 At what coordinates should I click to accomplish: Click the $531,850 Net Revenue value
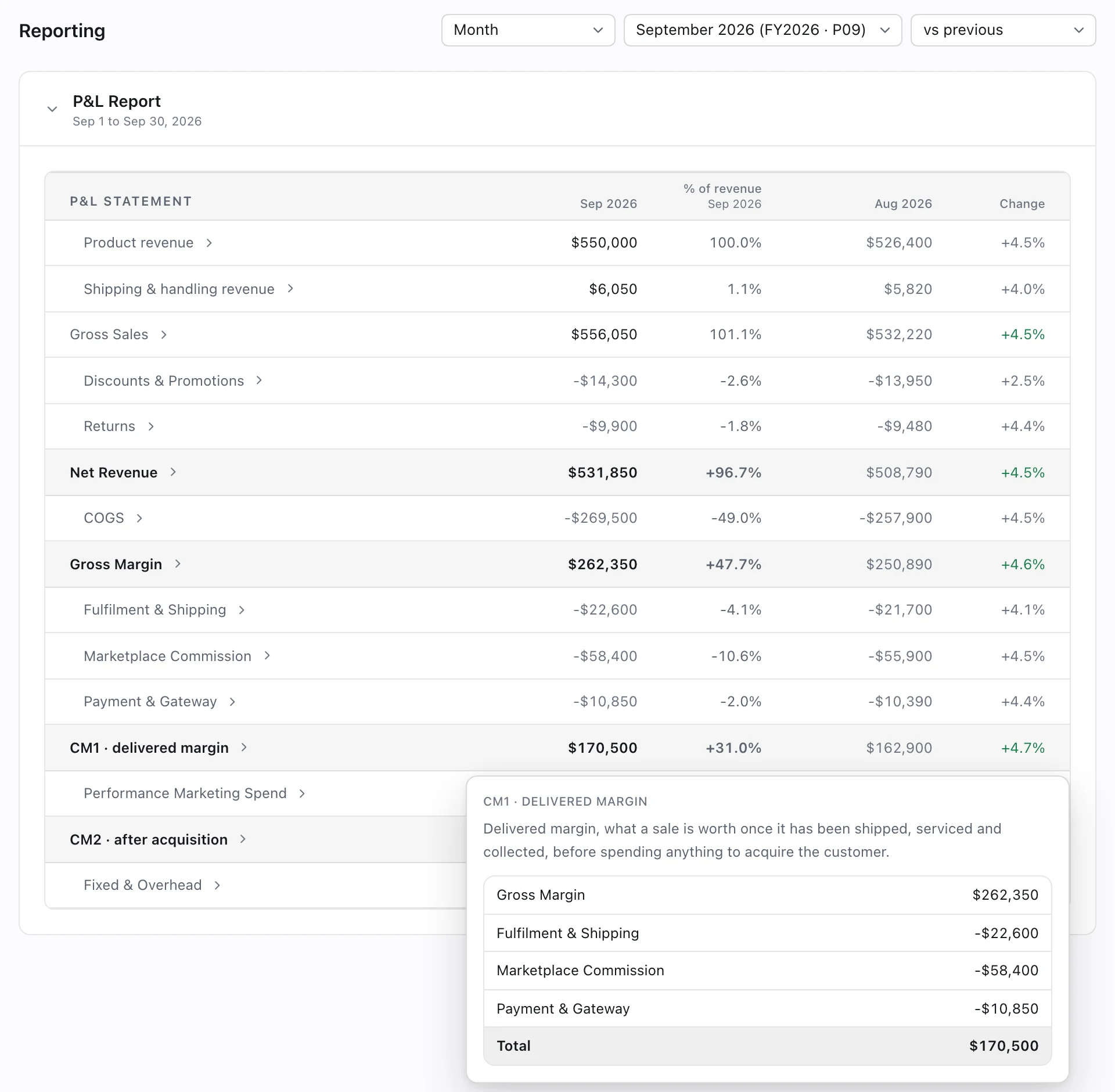click(x=602, y=473)
